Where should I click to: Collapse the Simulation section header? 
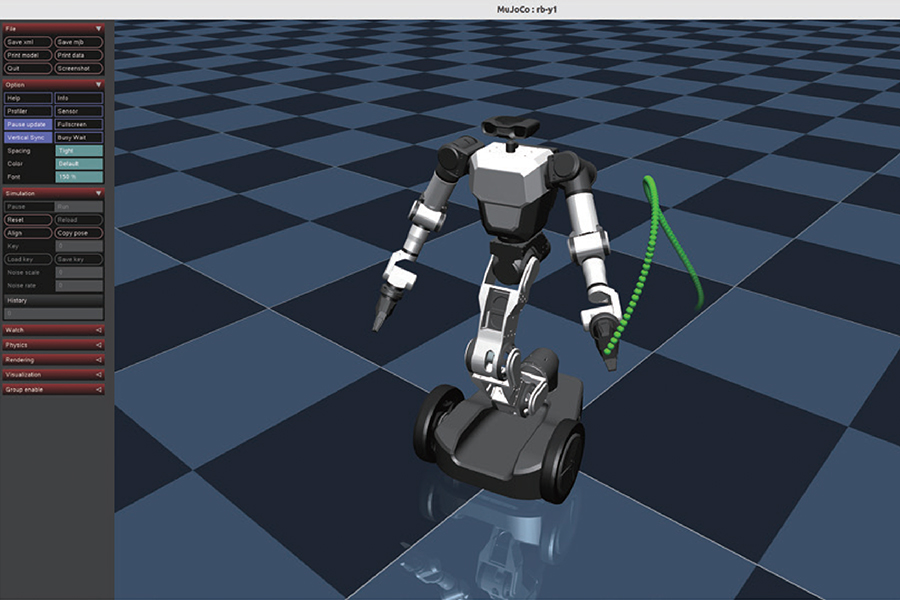coord(53,193)
